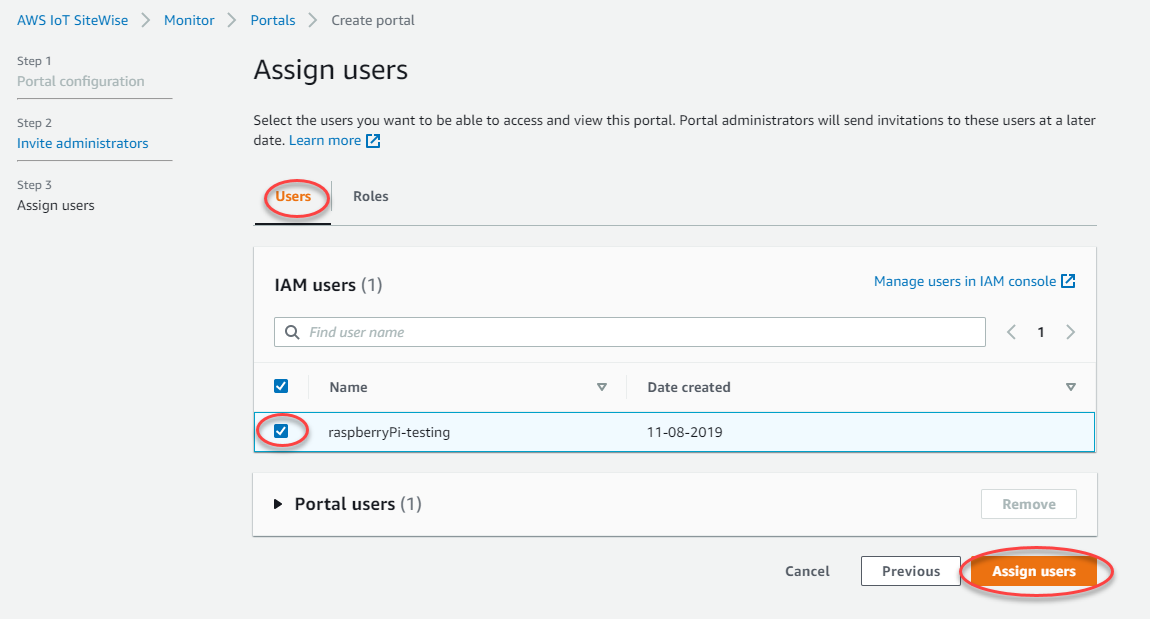Uncheck the raspberryPi-testing row checkbox
Screen dimensions: 1150x619
click(x=281, y=431)
